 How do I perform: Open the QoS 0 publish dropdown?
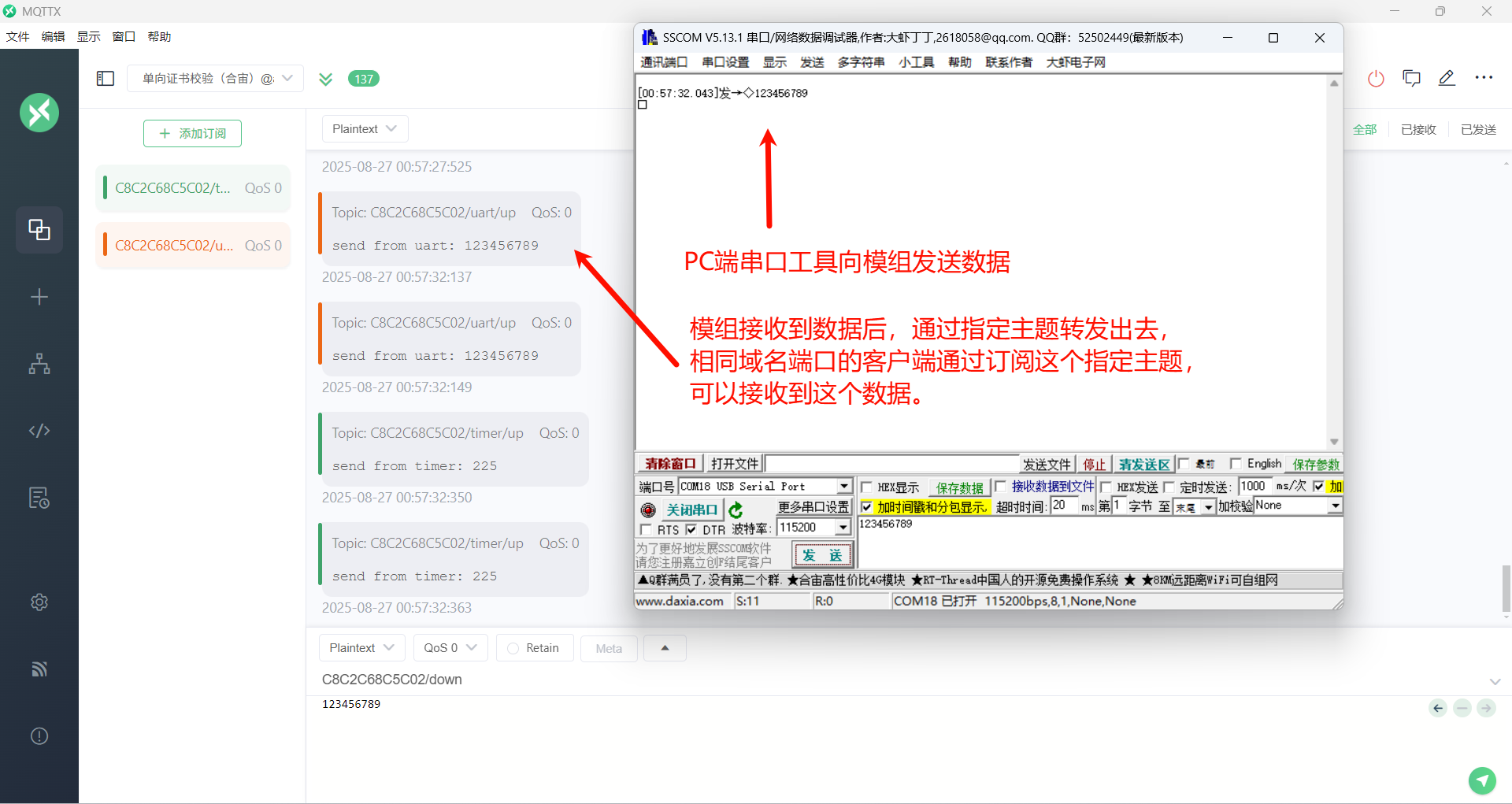[450, 648]
